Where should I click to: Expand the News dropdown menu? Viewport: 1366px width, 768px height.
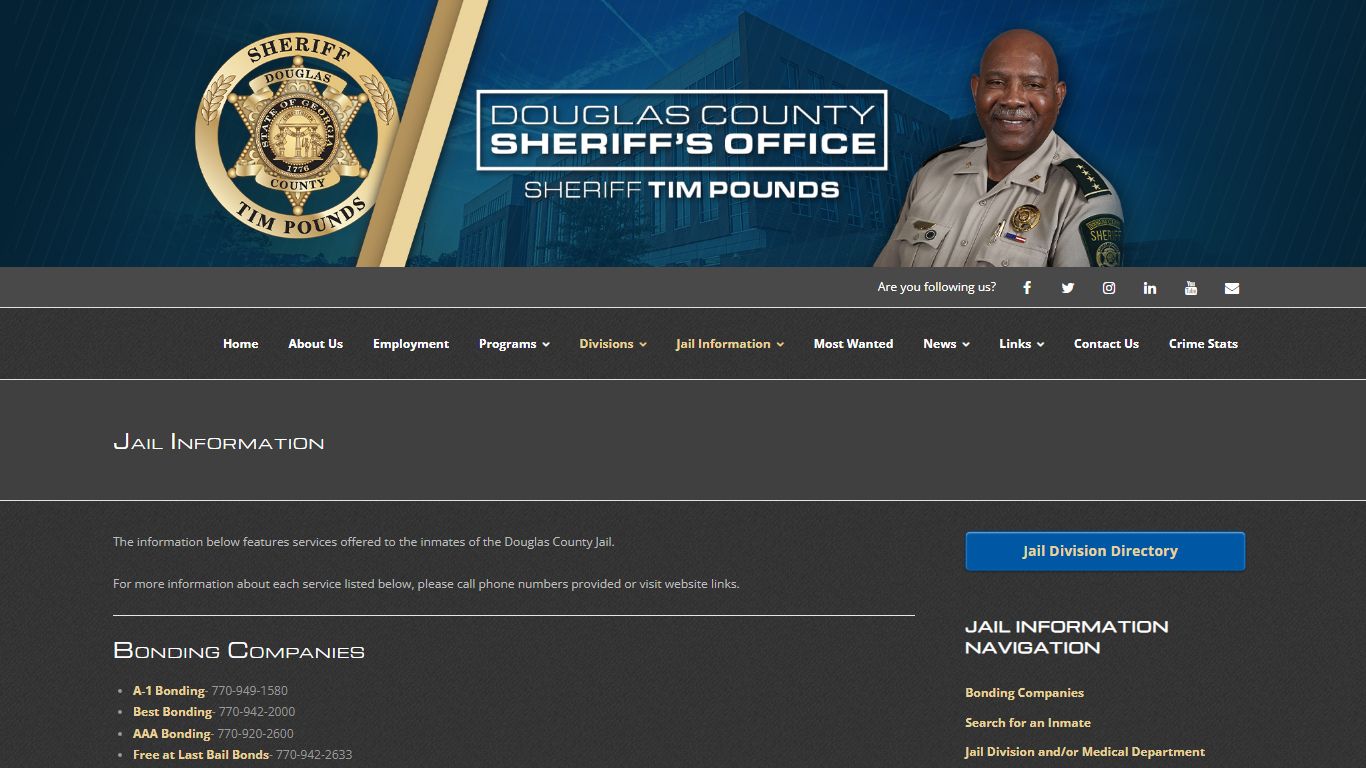pos(946,344)
